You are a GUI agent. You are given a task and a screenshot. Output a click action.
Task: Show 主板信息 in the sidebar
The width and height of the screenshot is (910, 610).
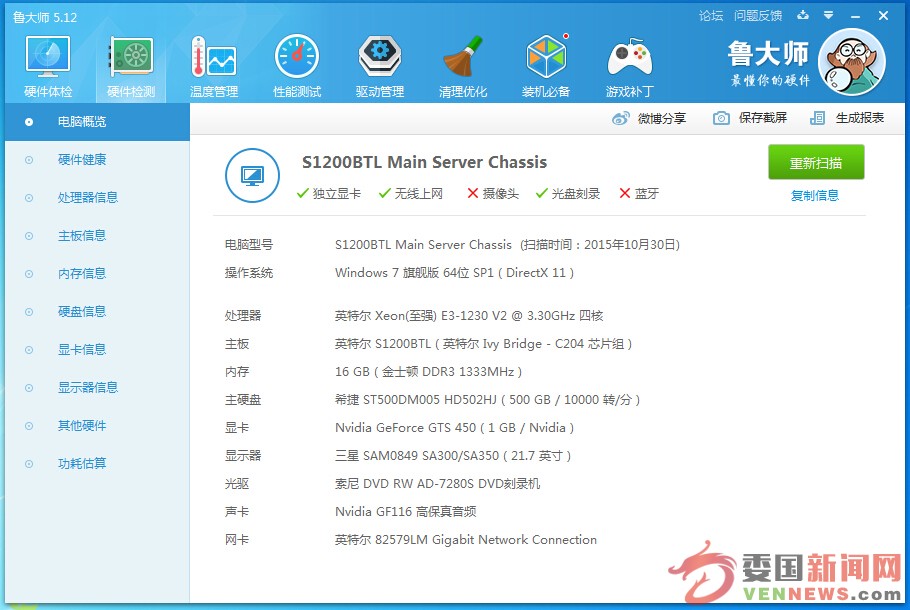(98, 236)
